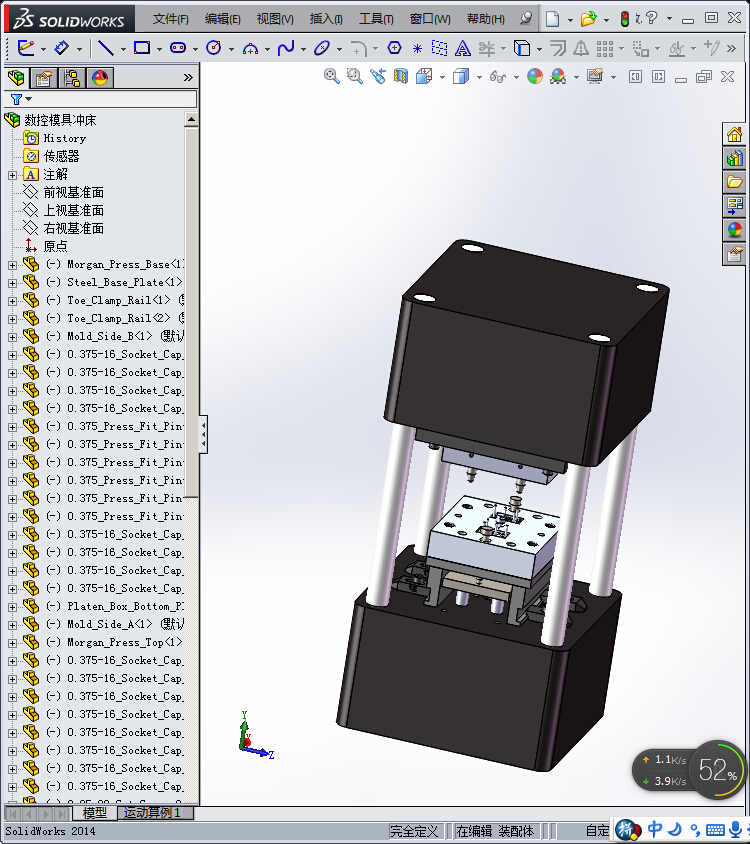Toggle Chinese/English input mode indicator
Screen dimensions: 750x844
[655, 829]
